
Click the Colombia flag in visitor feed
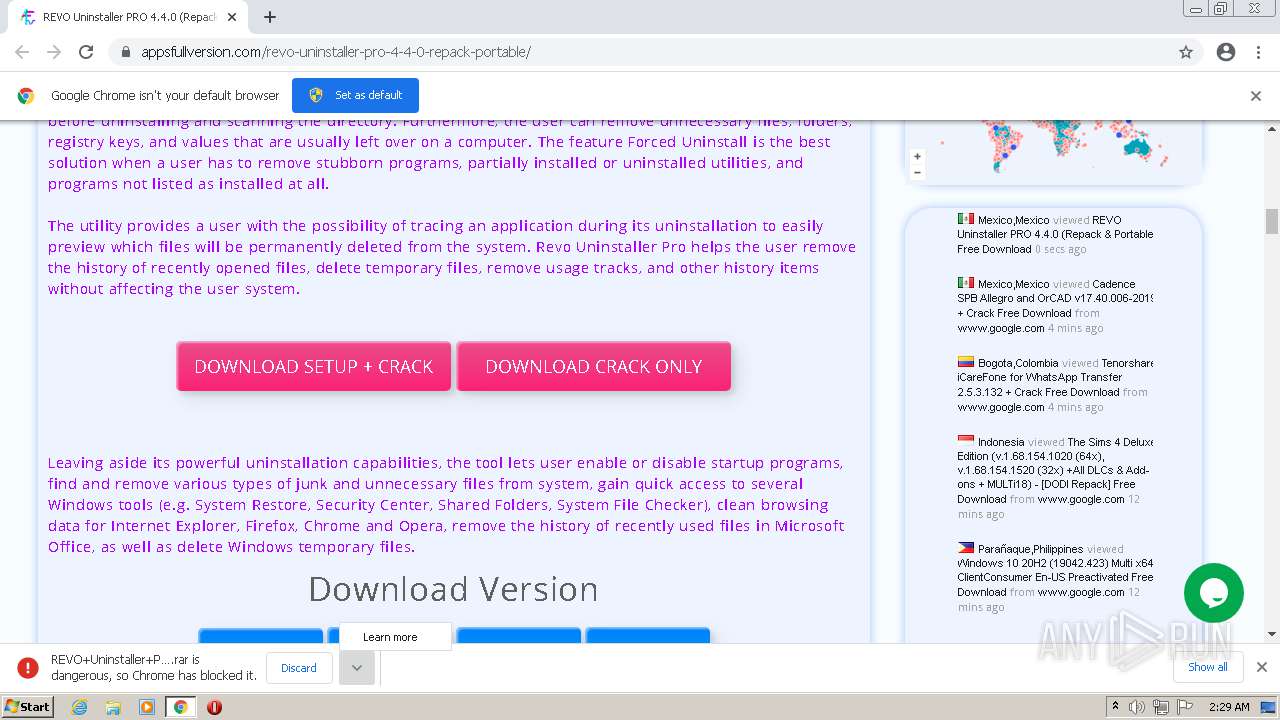(x=966, y=362)
